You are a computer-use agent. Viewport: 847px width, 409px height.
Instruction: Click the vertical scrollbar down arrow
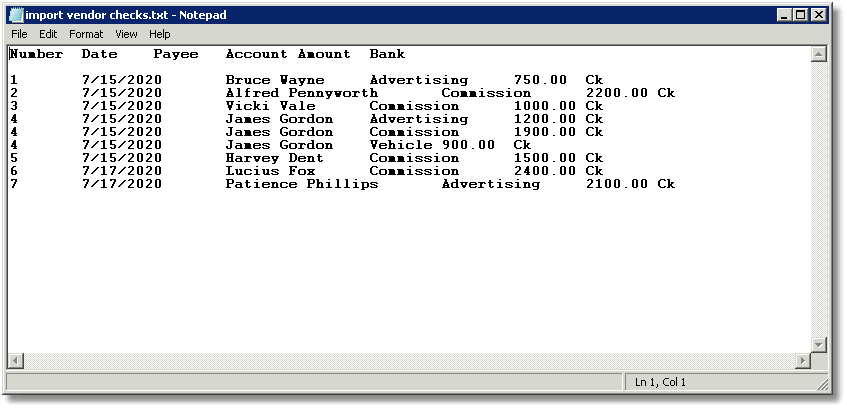[819, 345]
